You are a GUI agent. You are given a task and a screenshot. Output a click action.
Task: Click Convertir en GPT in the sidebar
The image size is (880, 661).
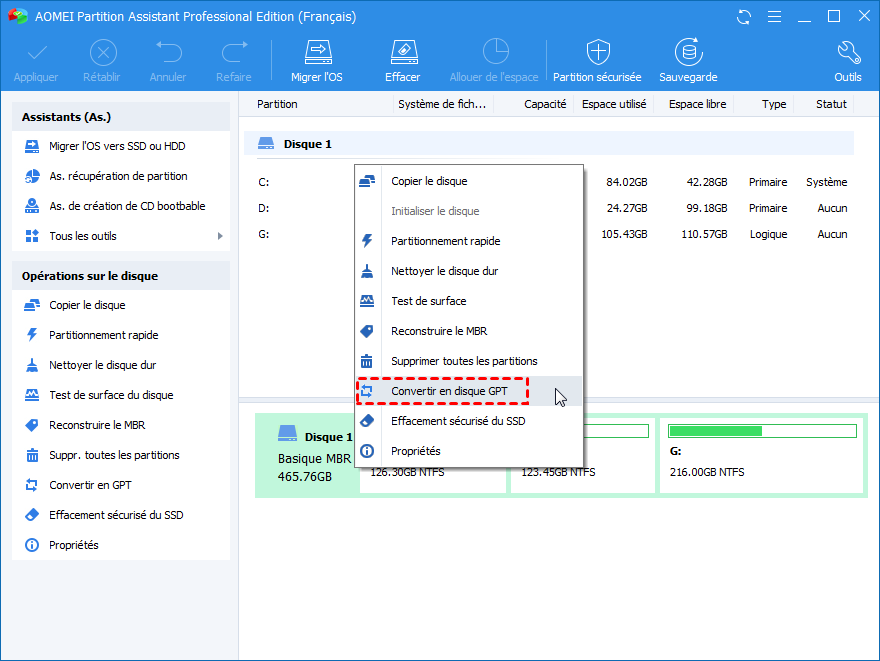coord(121,485)
